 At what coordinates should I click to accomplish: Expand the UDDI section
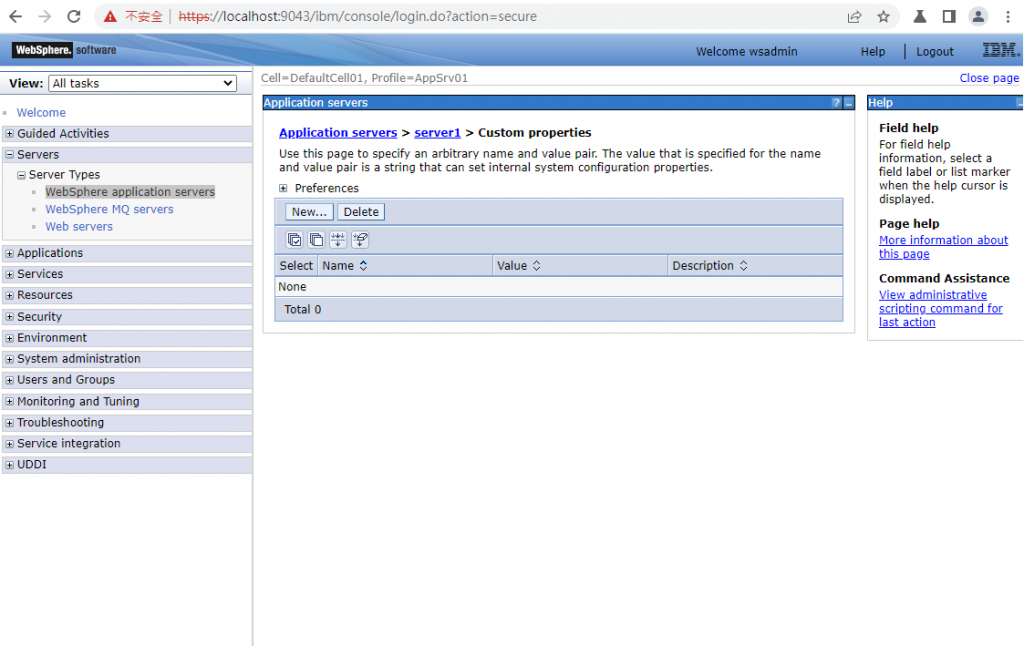pos(9,465)
